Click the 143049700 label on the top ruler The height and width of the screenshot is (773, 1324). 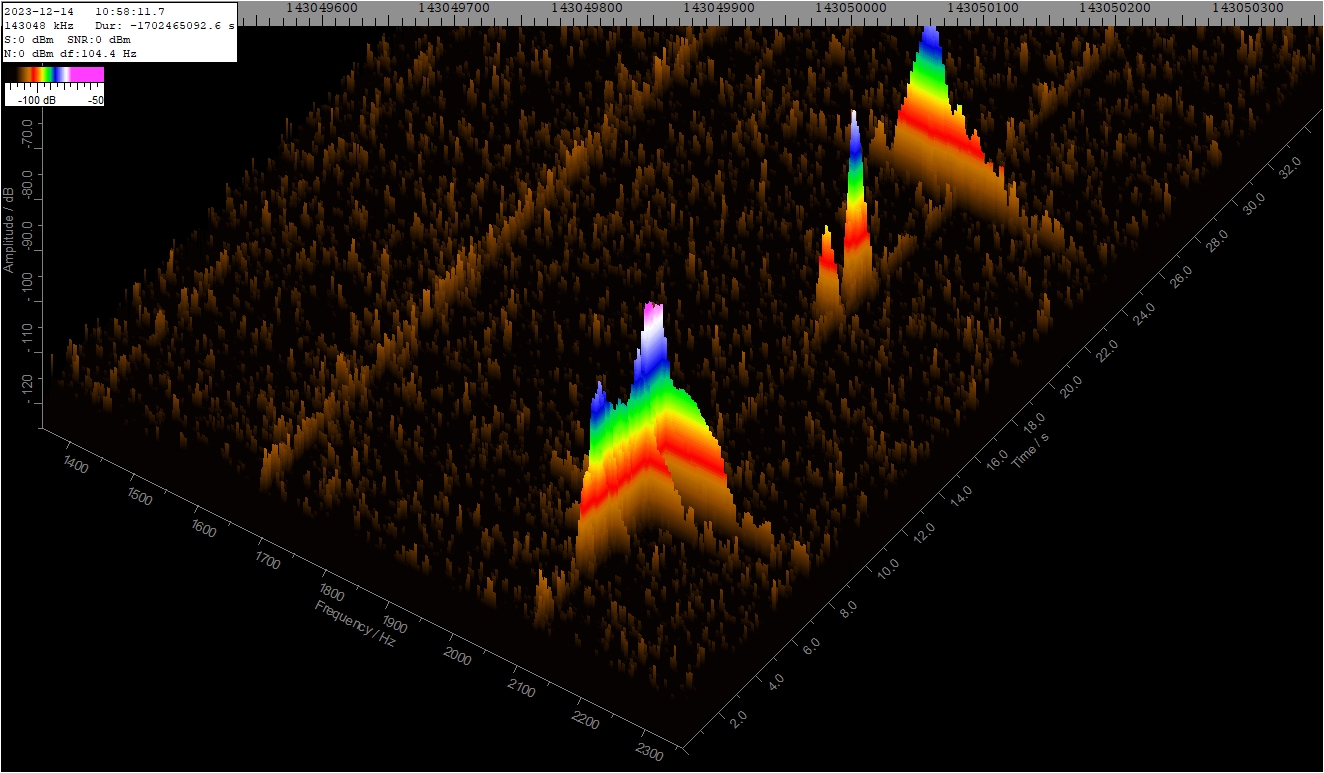coord(454,7)
